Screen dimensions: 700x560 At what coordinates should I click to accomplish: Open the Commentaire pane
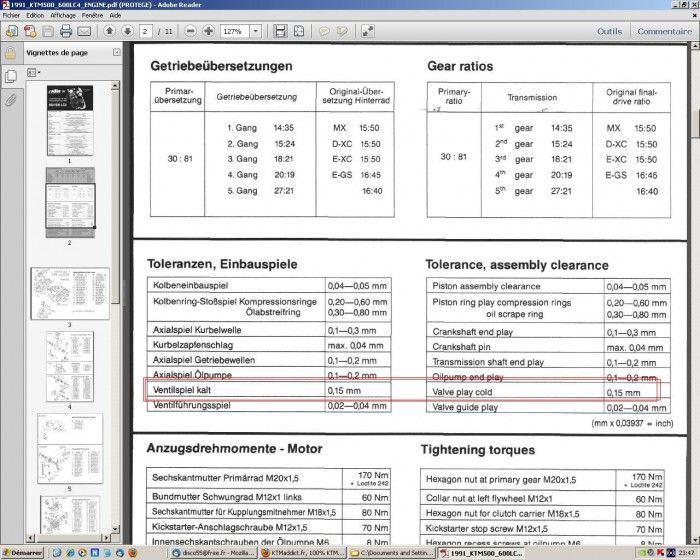point(665,31)
